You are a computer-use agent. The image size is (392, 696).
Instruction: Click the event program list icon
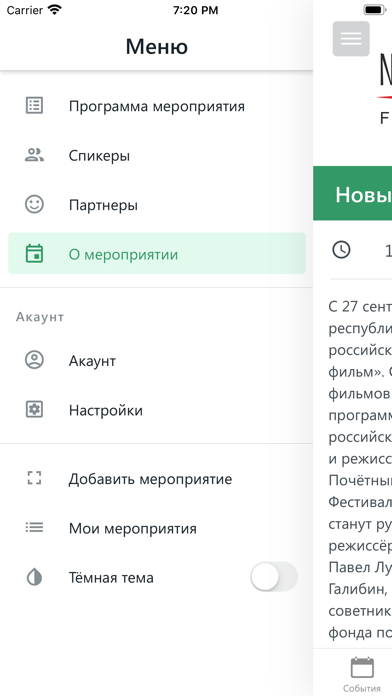point(34,106)
